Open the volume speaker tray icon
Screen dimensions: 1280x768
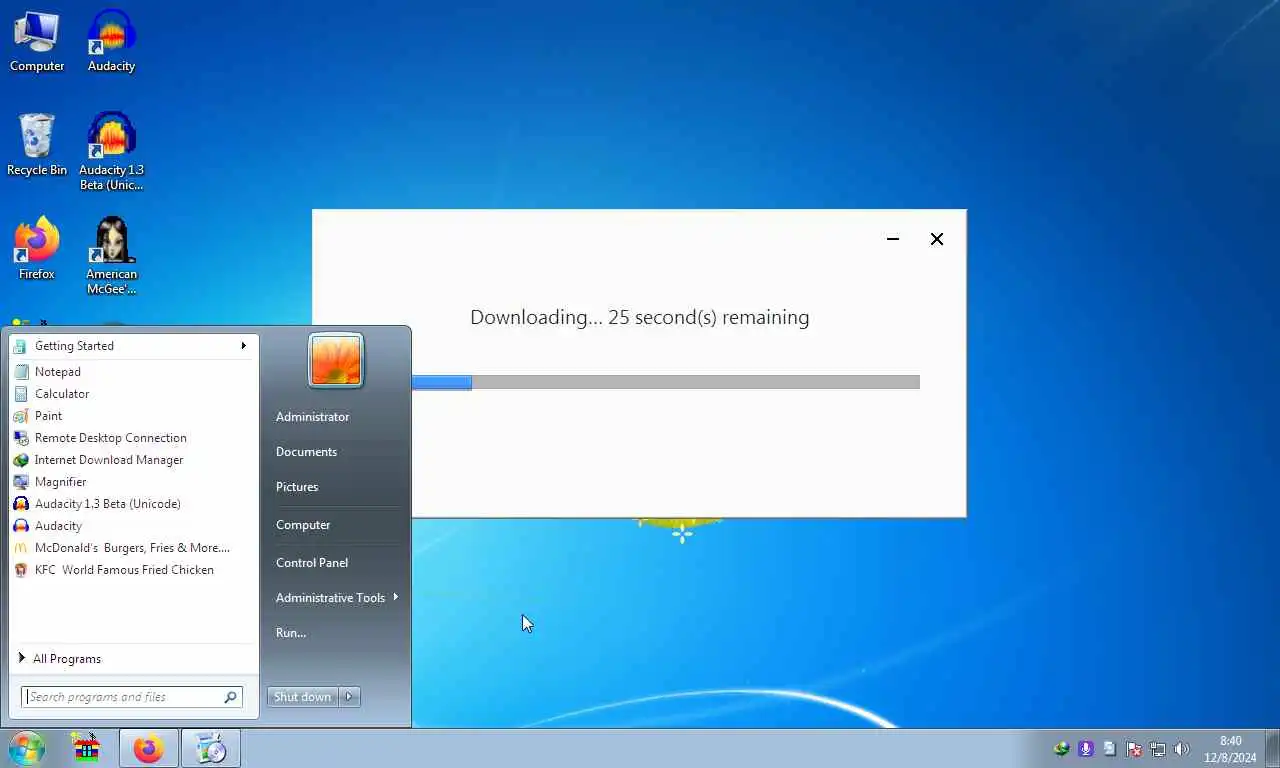(1182, 749)
